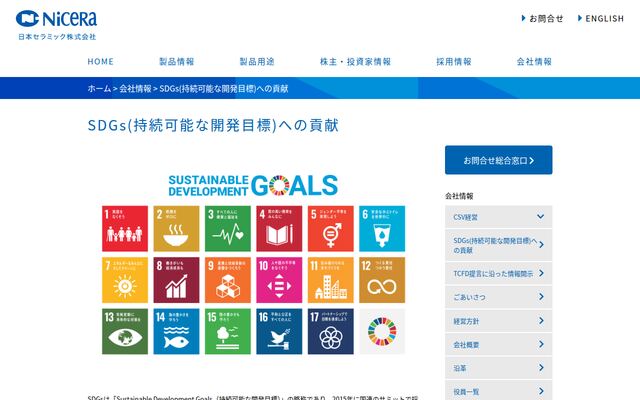This screenshot has width=640, height=400.
Task: Switch site language to ENGLISH
Action: (601, 18)
